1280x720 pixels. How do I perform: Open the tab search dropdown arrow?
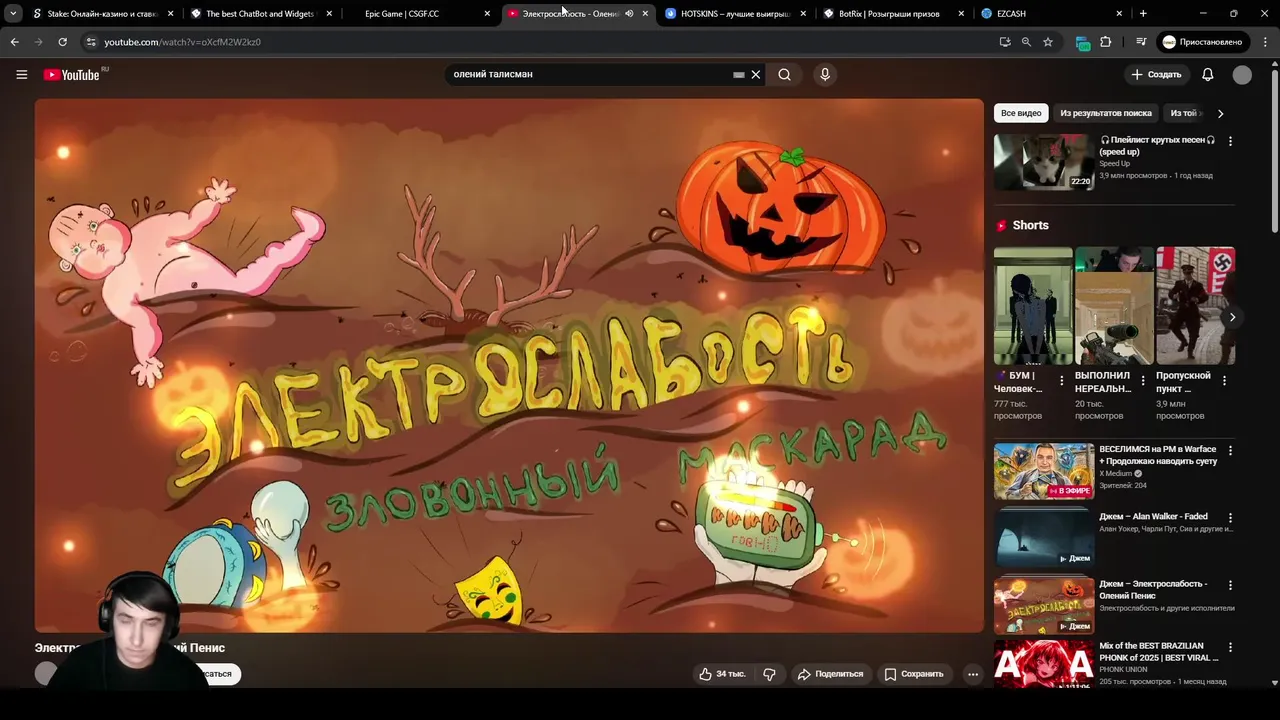[x=13, y=13]
